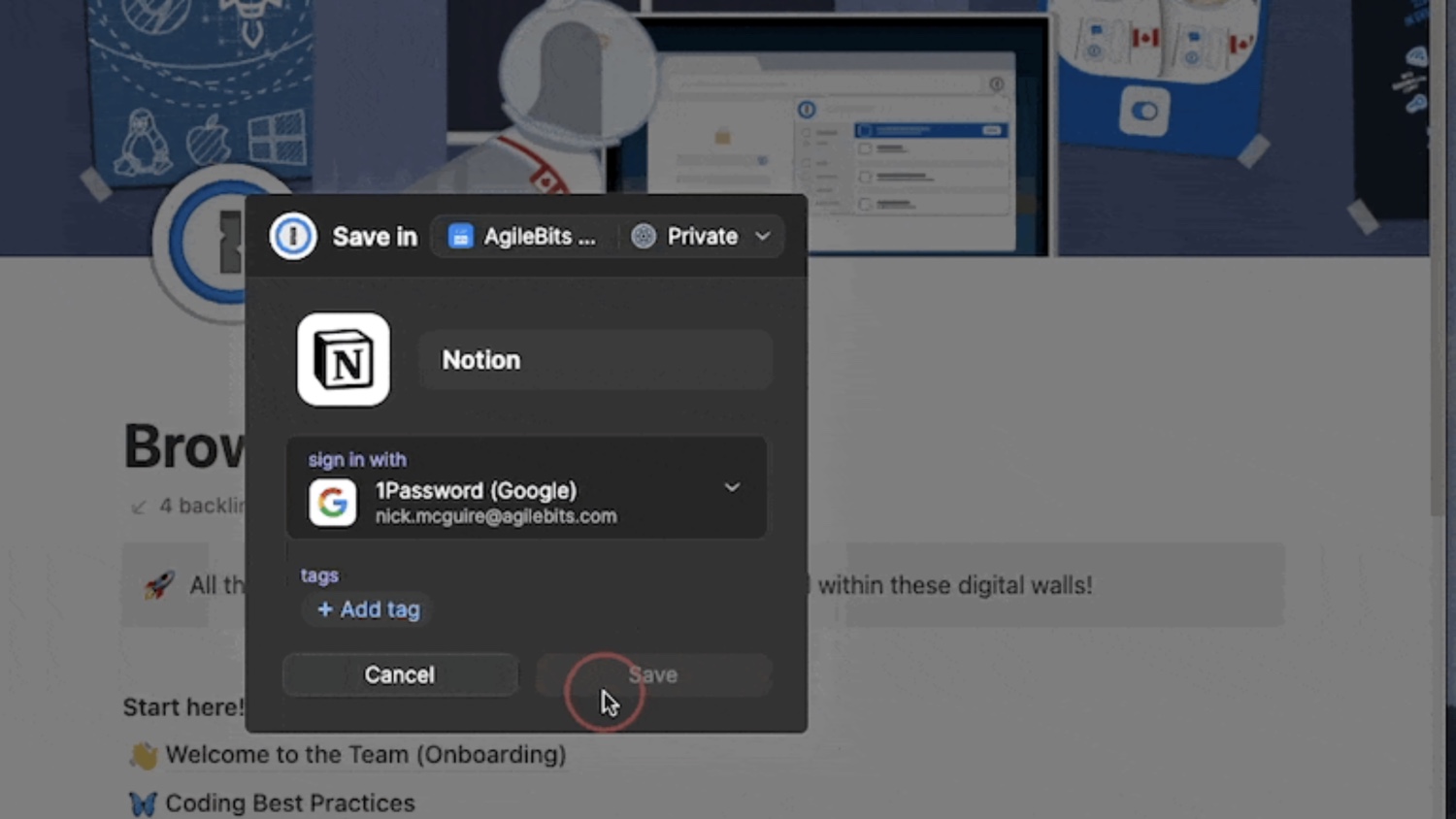Cancel saving the Notion login
Screen dimensions: 1456x819
(399, 674)
